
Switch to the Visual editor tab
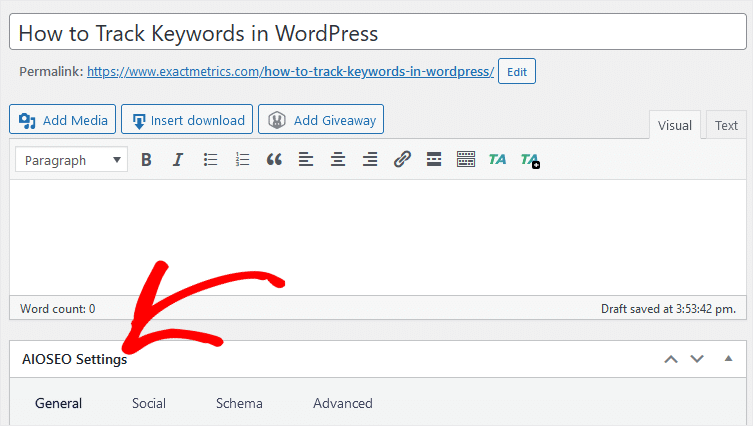675,125
